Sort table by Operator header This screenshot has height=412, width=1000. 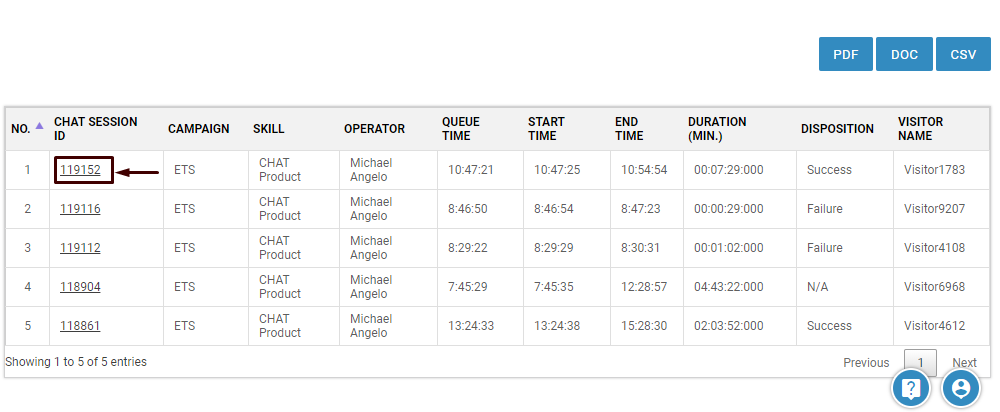[374, 129]
